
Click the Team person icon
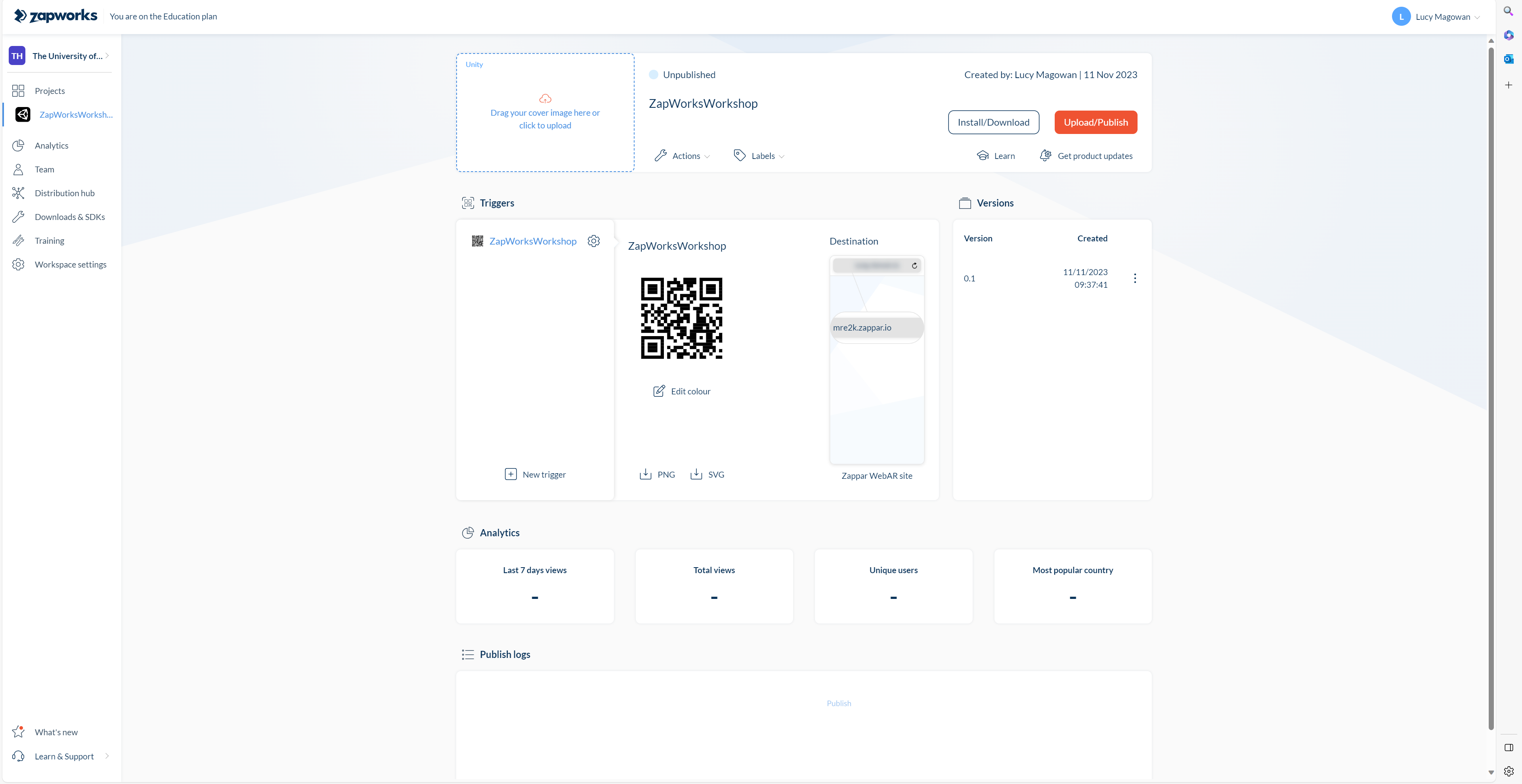pos(18,170)
